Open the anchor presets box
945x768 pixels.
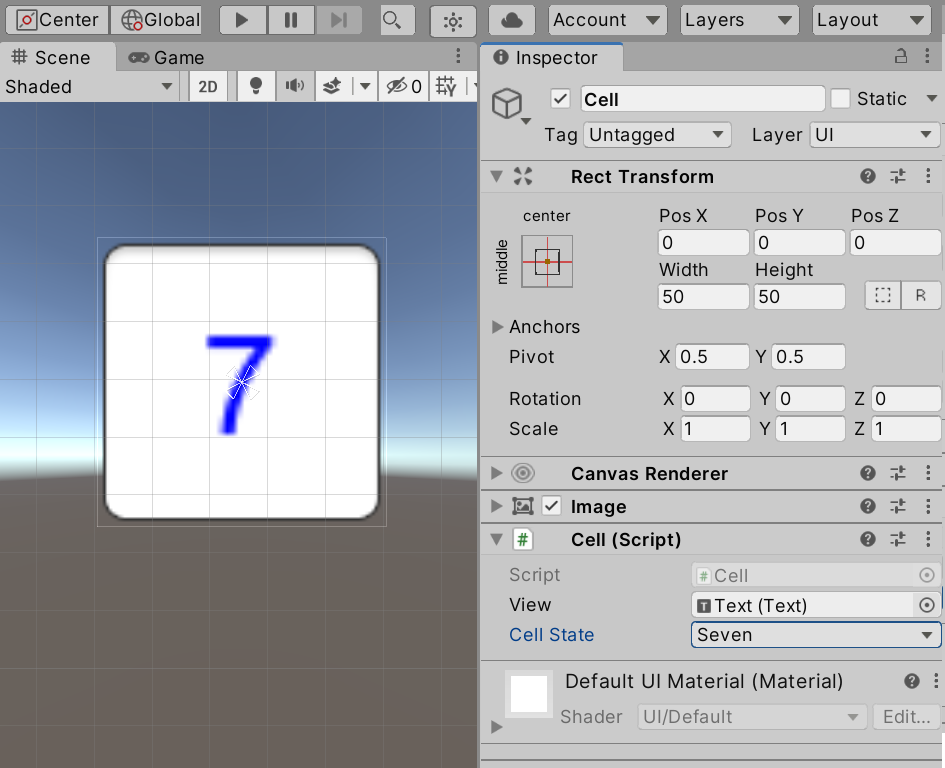(547, 261)
